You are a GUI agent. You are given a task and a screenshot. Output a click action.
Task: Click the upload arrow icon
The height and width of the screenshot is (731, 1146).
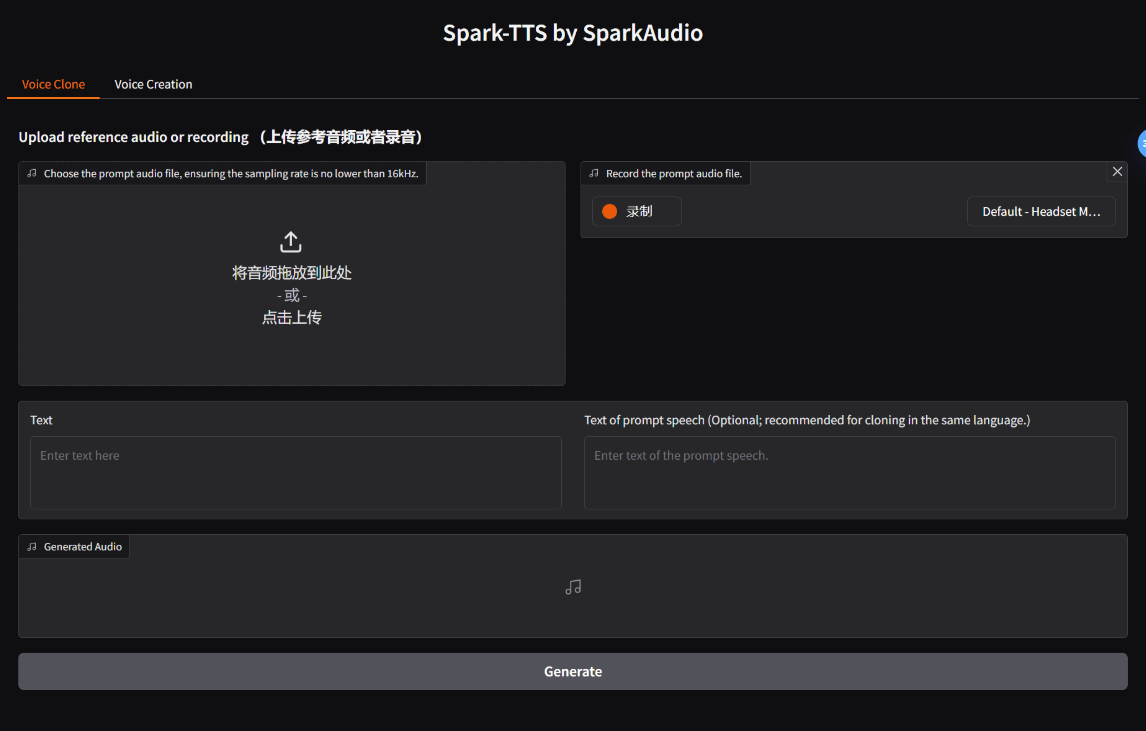point(291,242)
